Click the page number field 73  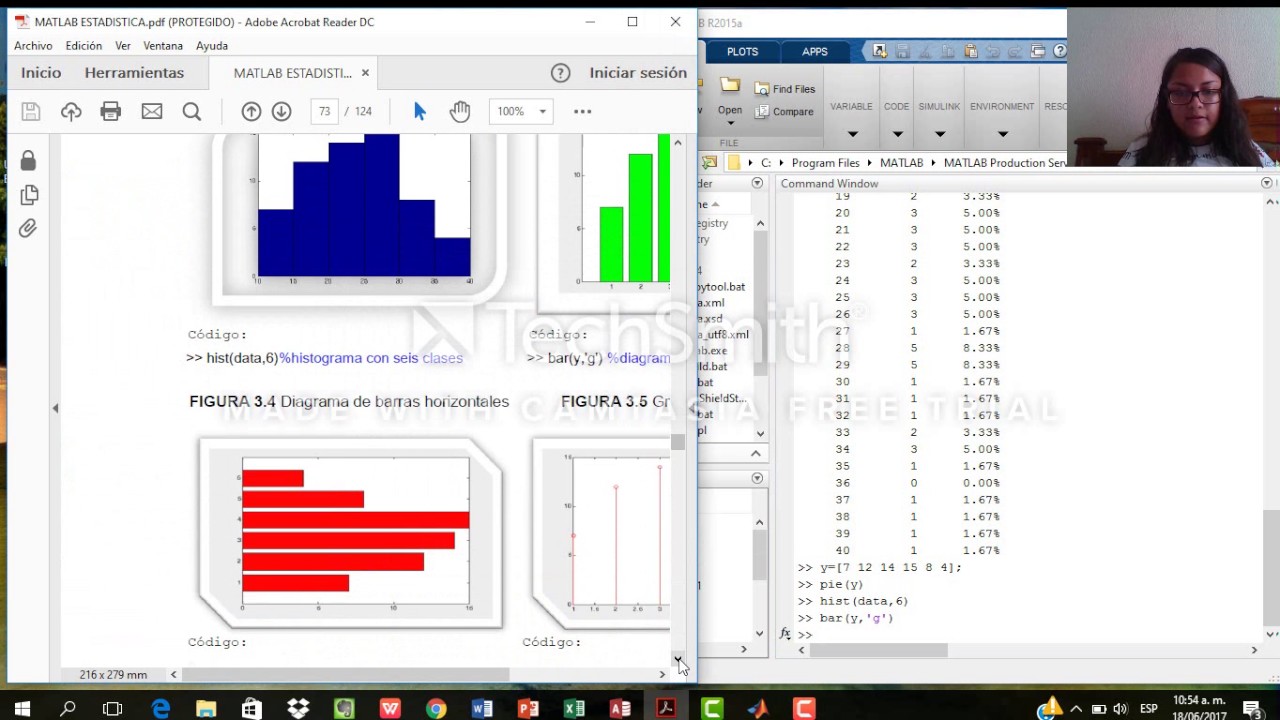[324, 112]
